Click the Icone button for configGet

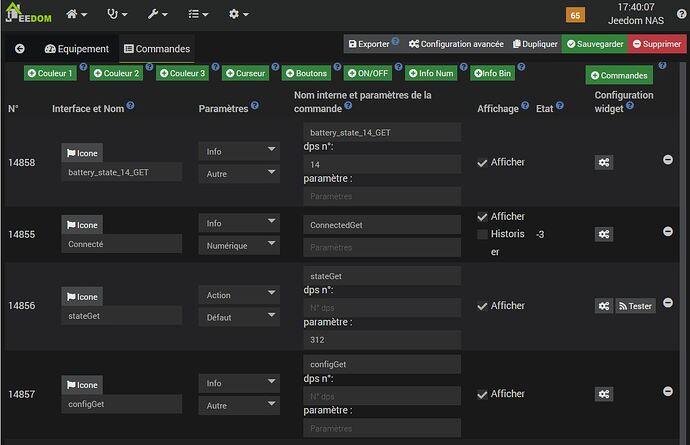tap(82, 385)
